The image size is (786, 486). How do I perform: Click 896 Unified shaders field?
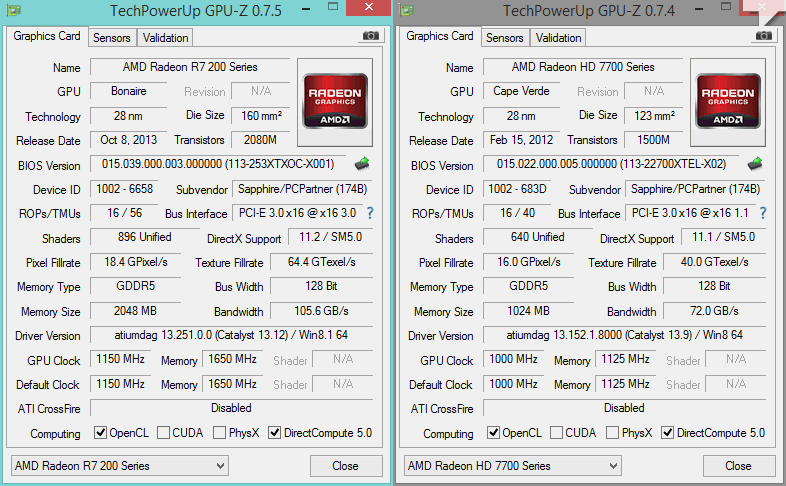[145, 237]
